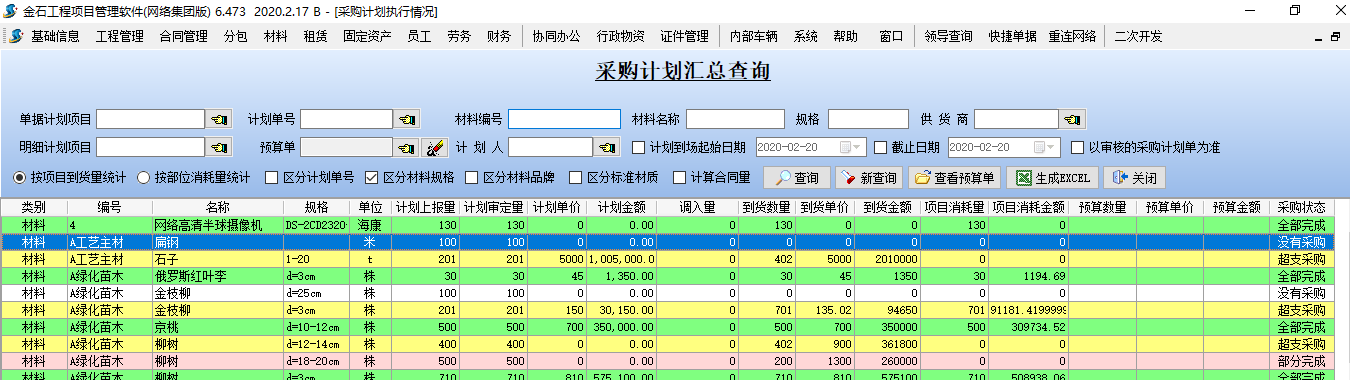Click lookup icon beside 明细计划项目 field

(x=220, y=148)
